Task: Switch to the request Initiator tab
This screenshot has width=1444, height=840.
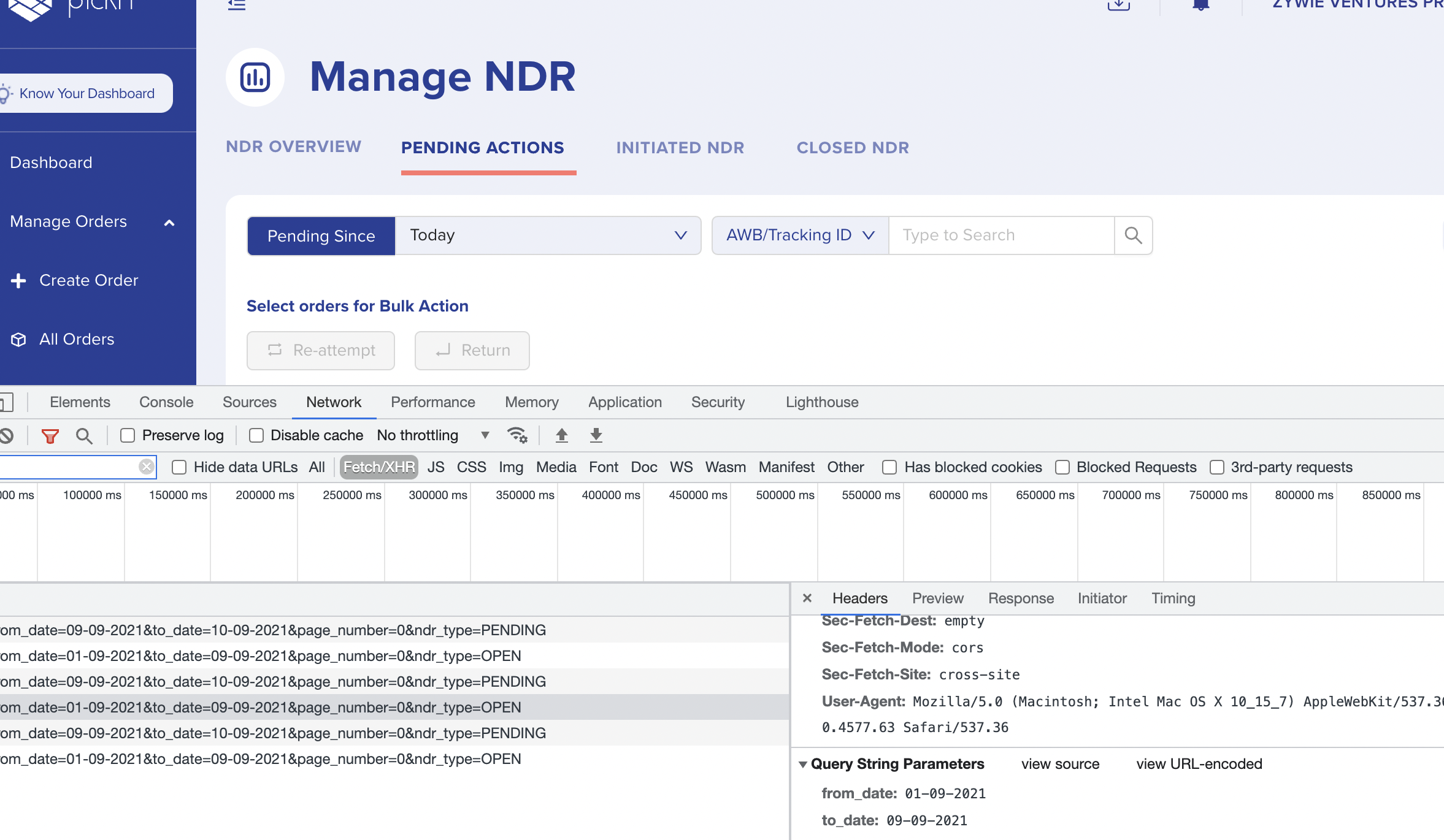Action: [1102, 598]
